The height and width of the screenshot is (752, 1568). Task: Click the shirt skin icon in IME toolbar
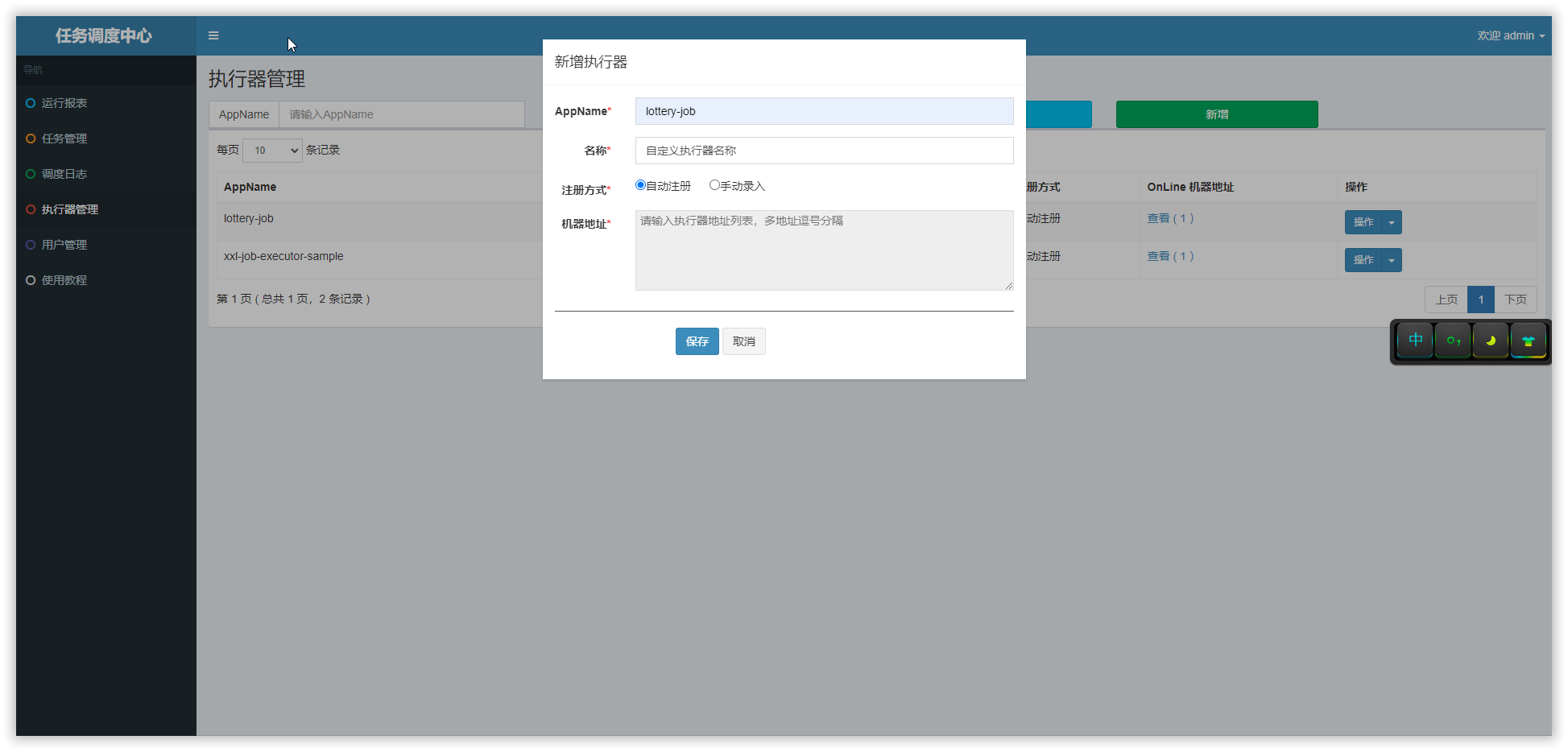click(1528, 341)
